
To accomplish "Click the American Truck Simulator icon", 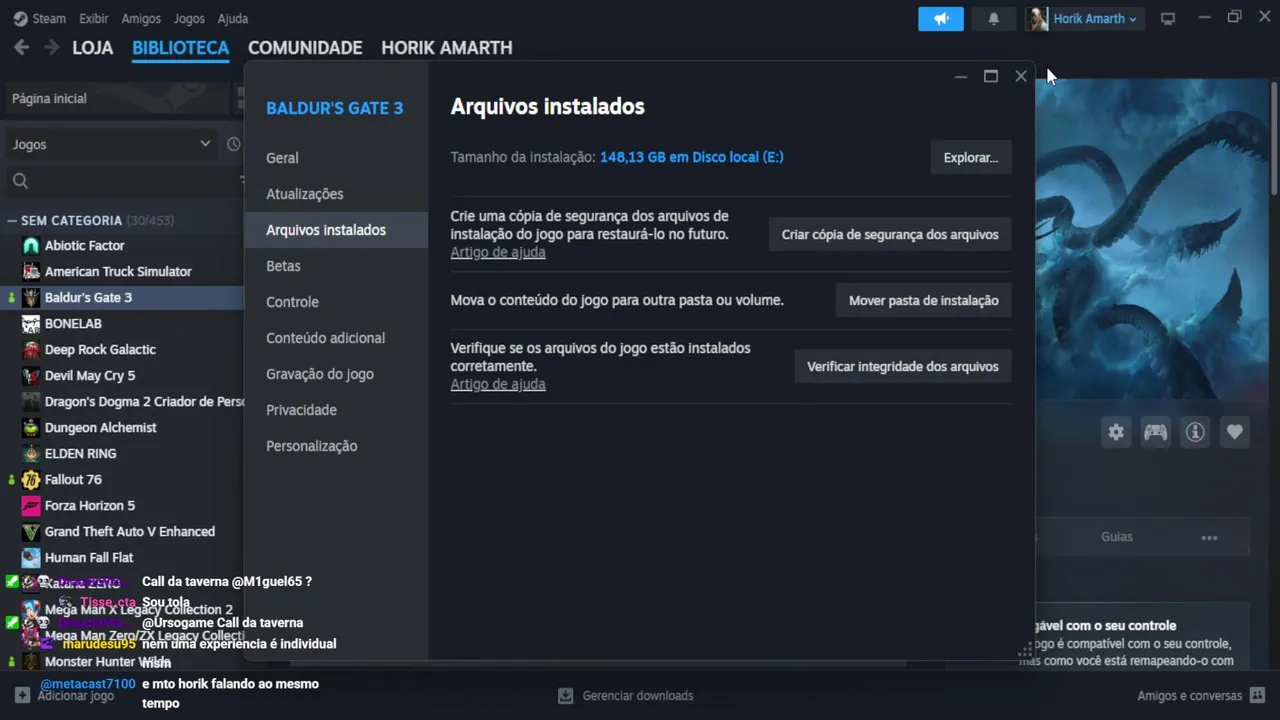I will click(31, 271).
